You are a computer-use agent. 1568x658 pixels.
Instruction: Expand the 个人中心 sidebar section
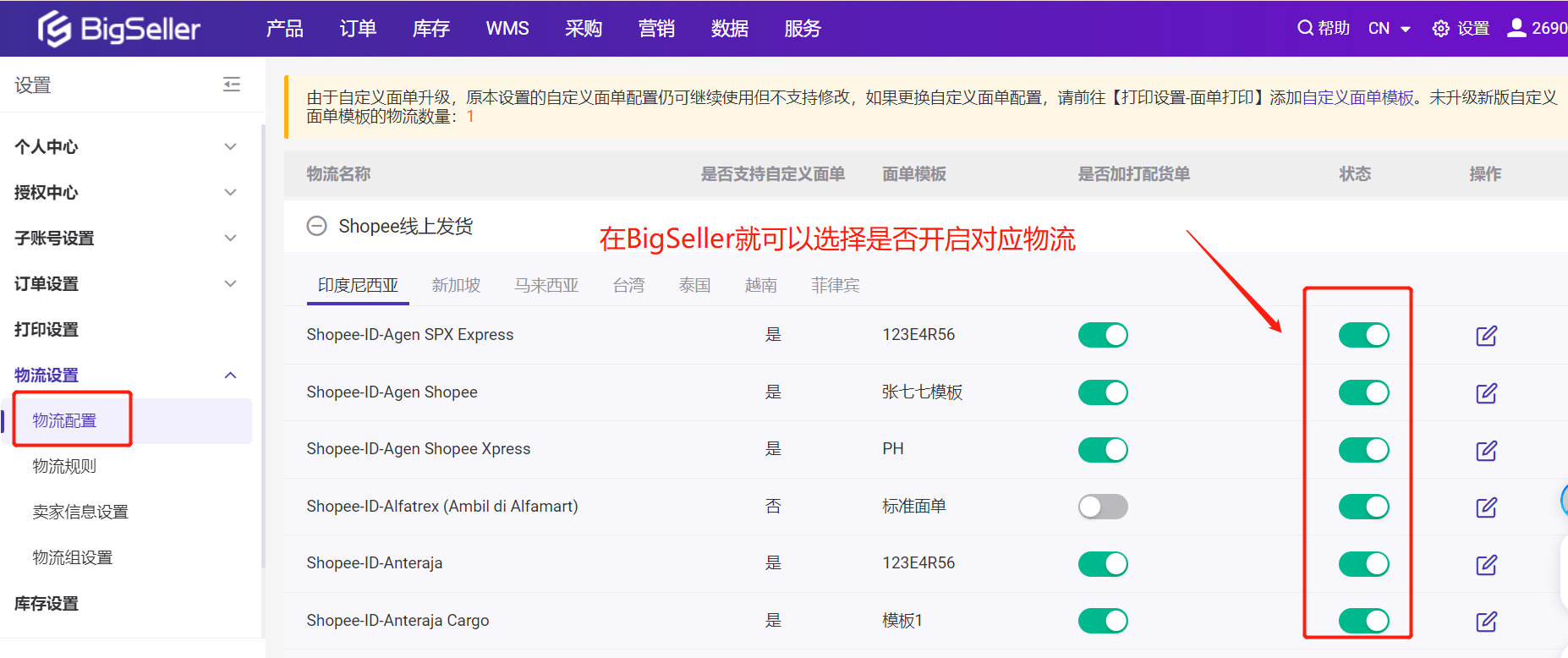coord(229,147)
